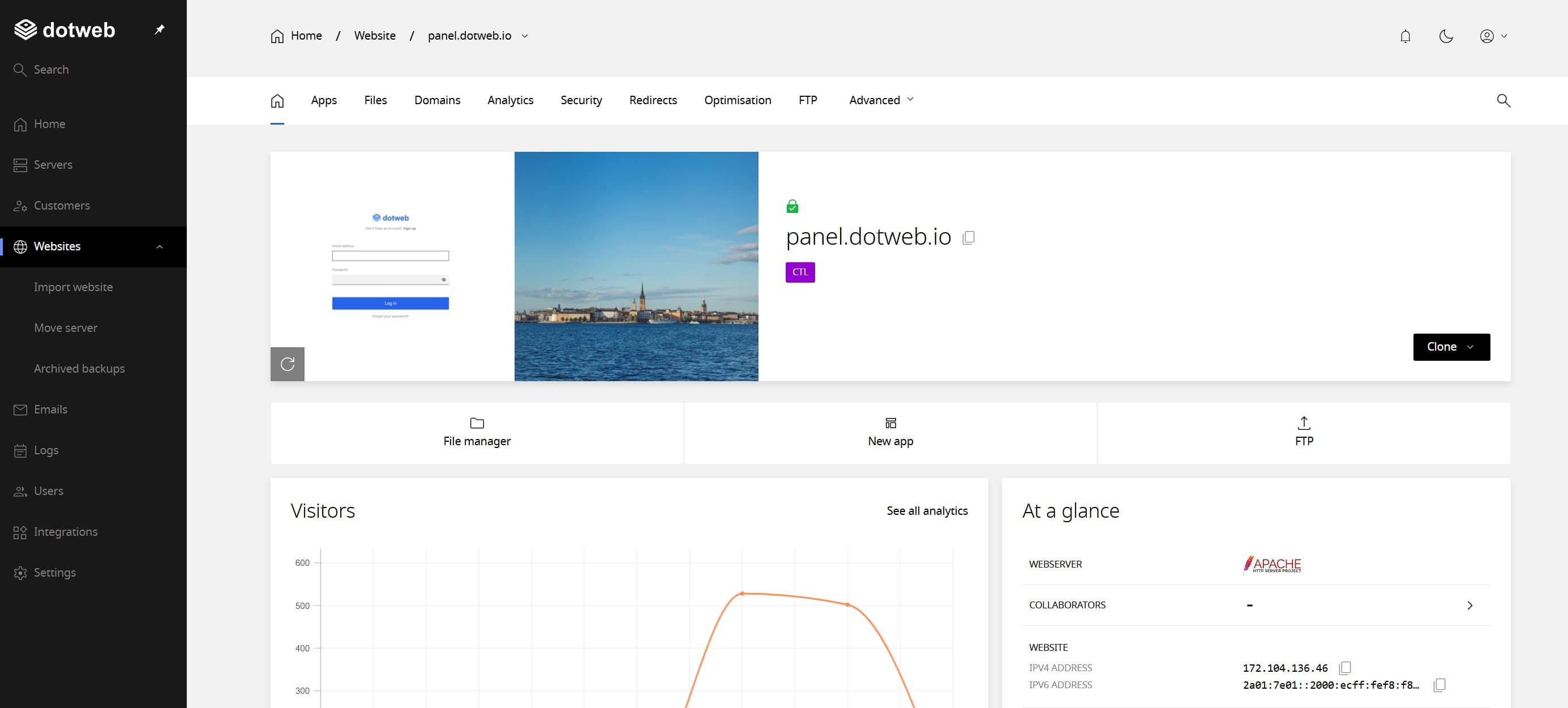The width and height of the screenshot is (1568, 708).
Task: Click the breadcrumb Website link
Action: click(x=375, y=36)
